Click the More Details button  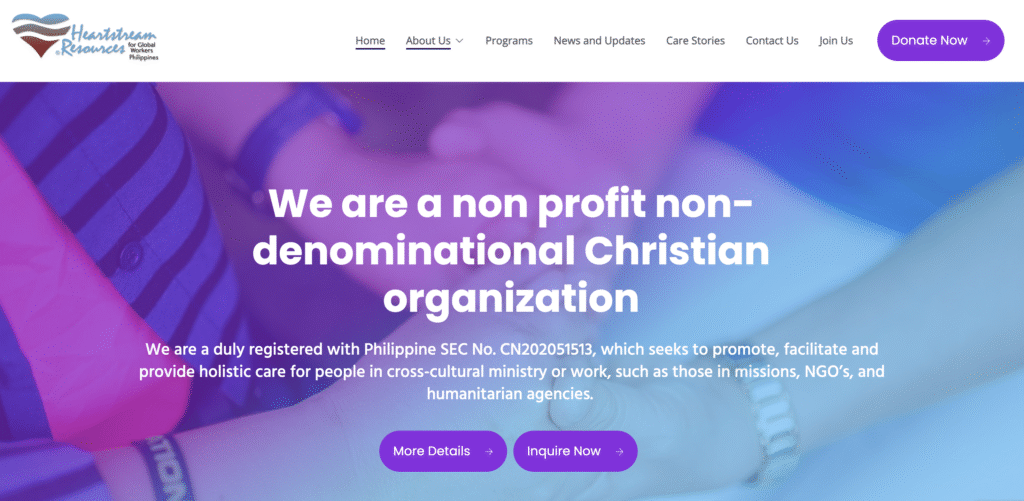432,451
